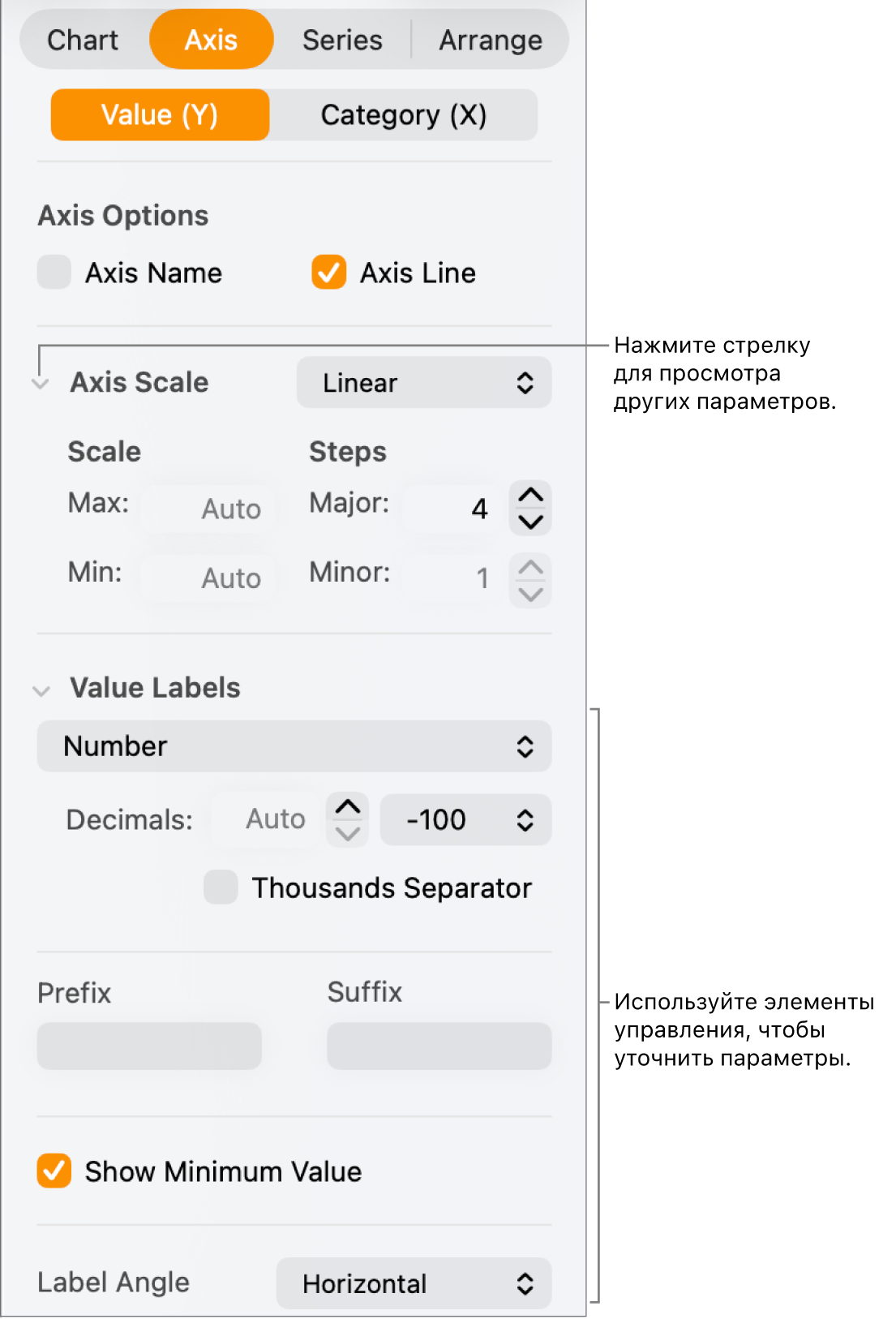Screen dimensions: 896x1319
Task: Open the Arrange tab
Action: click(x=491, y=40)
